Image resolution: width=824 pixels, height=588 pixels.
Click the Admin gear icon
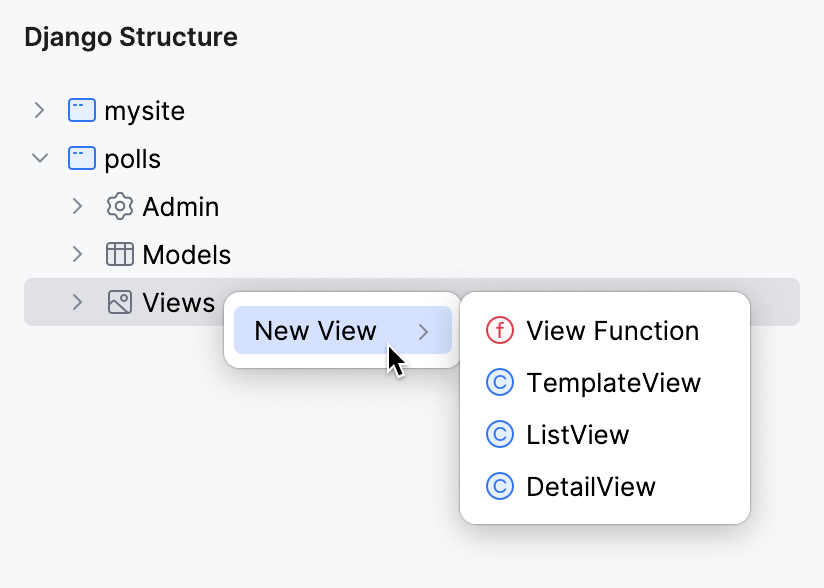pos(119,206)
